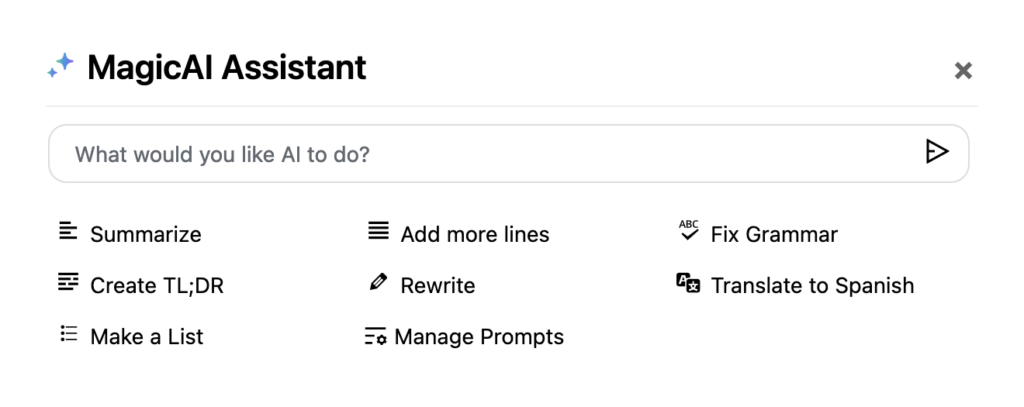Click the Manage Prompts gear-list icon
1024x407 pixels.
(x=375, y=337)
